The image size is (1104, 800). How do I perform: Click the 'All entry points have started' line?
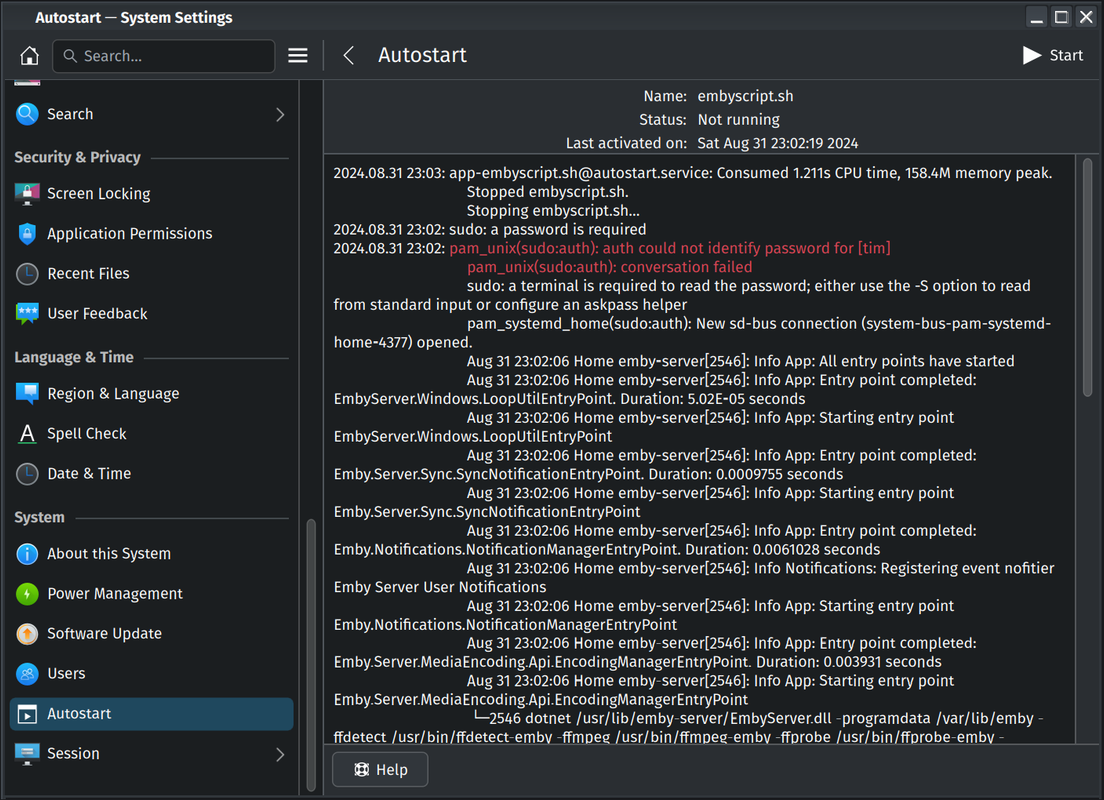[740, 361]
